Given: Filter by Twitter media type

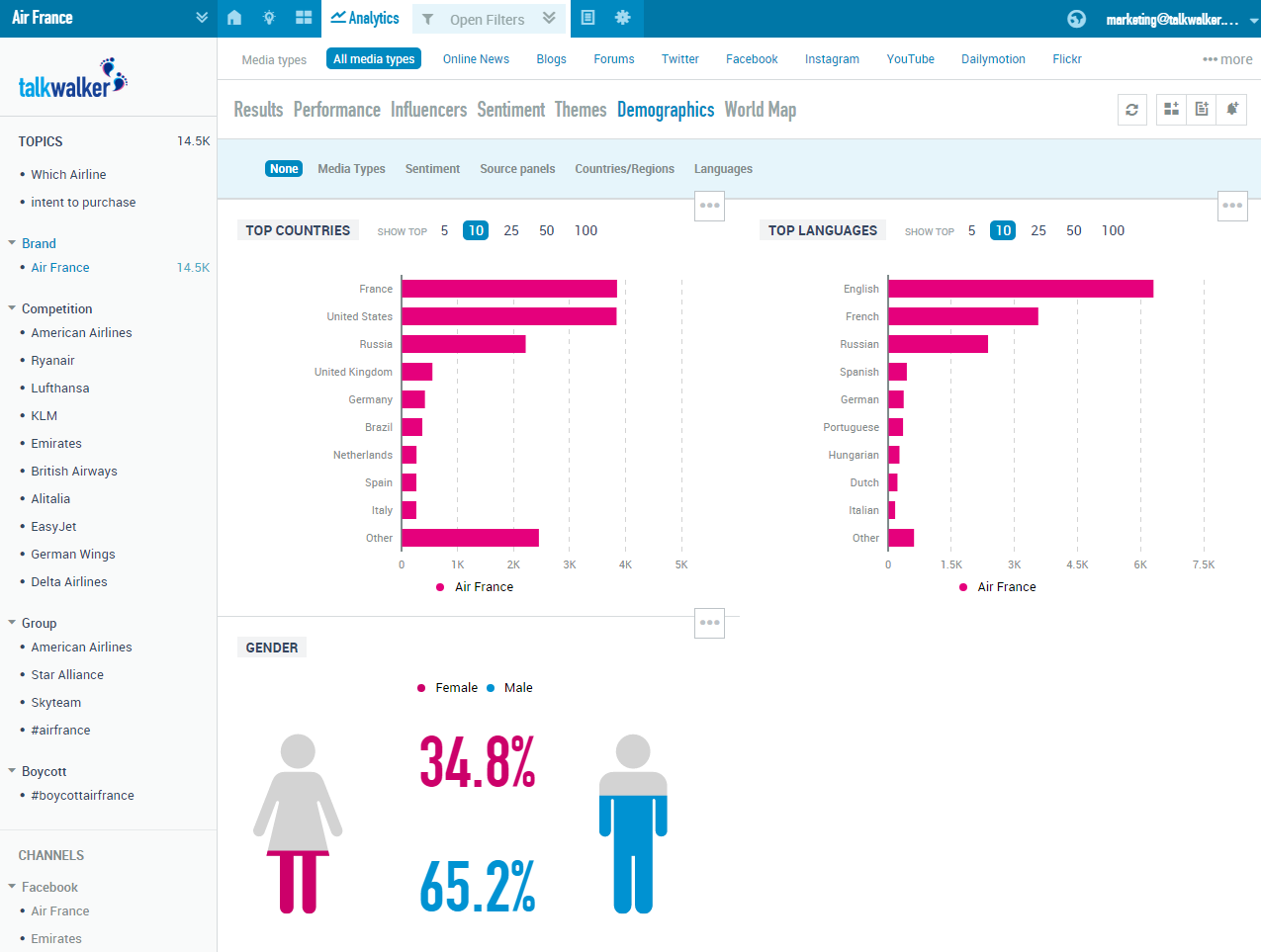Looking at the screenshot, I should coord(679,59).
